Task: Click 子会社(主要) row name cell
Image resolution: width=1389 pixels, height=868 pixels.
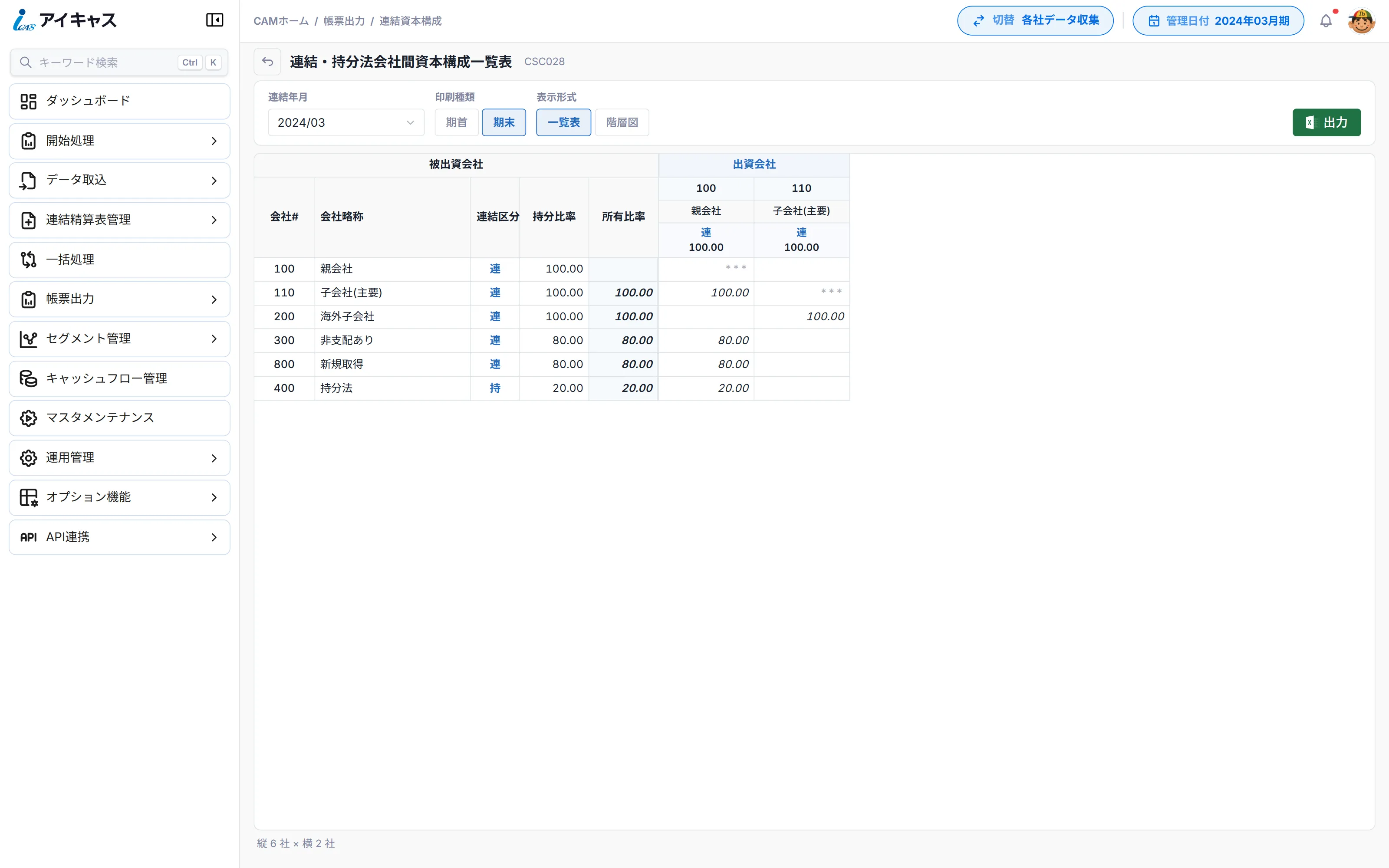Action: tap(392, 293)
